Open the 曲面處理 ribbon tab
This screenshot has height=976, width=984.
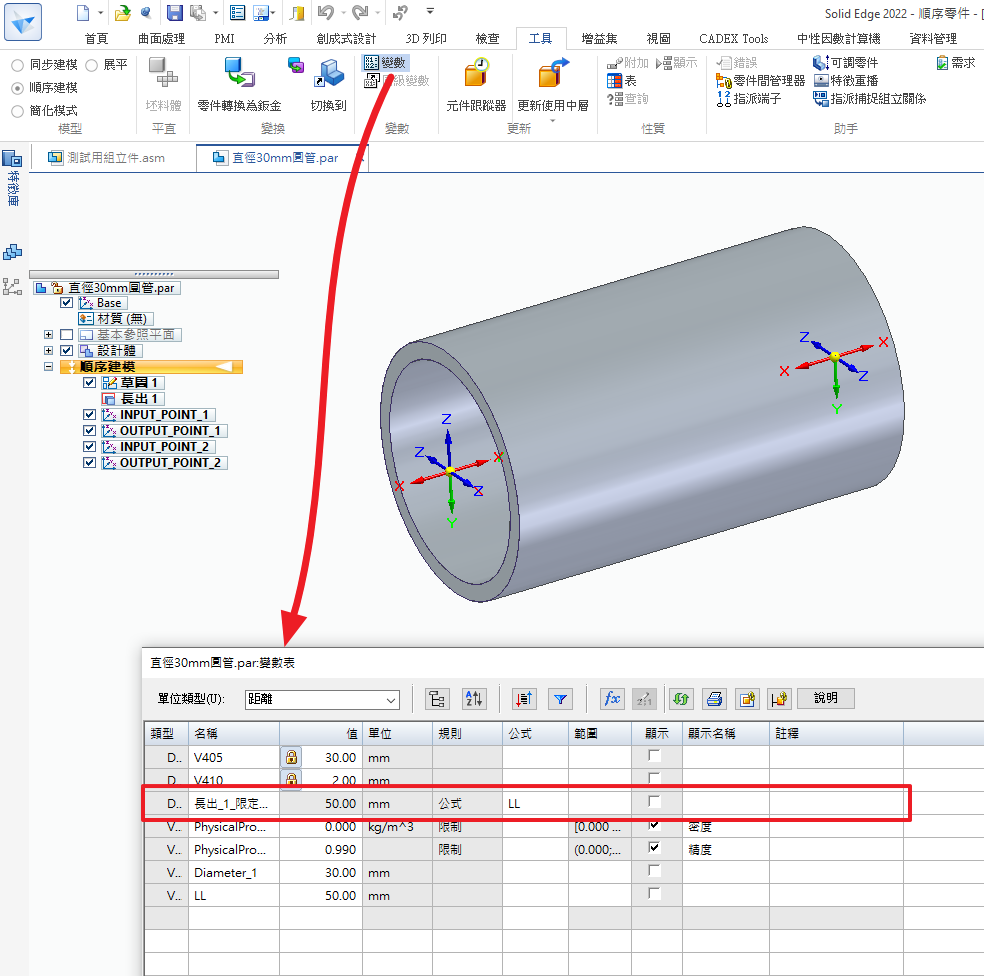(x=161, y=39)
